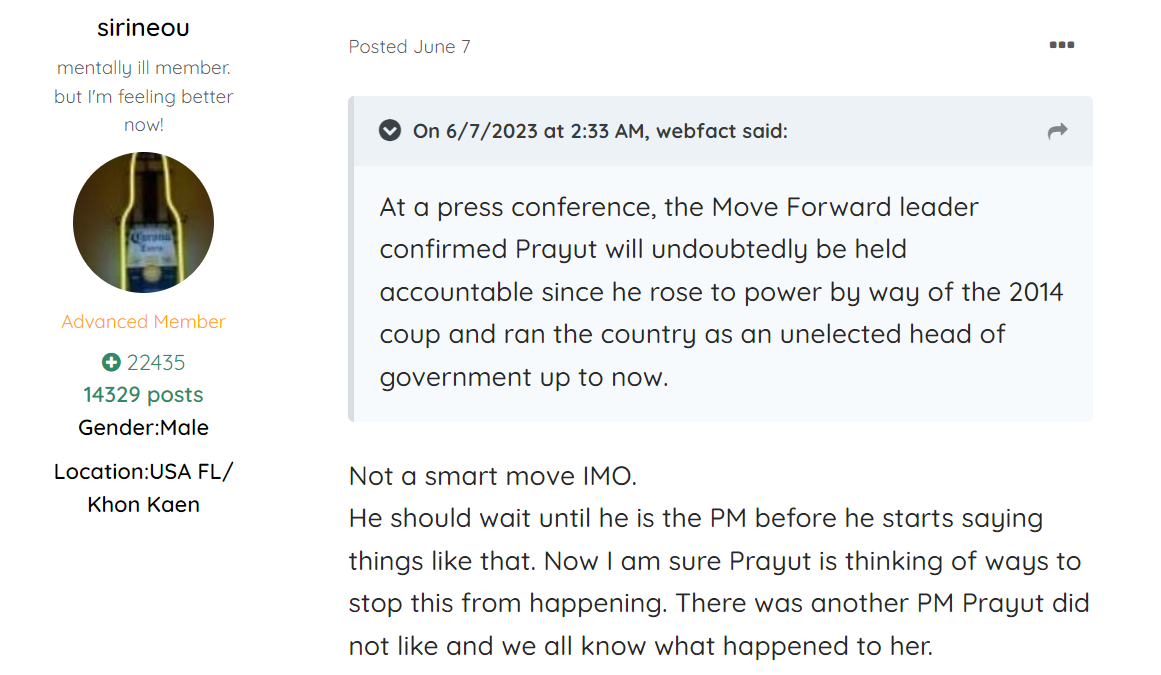The image size is (1161, 675).
Task: Click the "government up to now." quote ending
Action: click(x=524, y=377)
